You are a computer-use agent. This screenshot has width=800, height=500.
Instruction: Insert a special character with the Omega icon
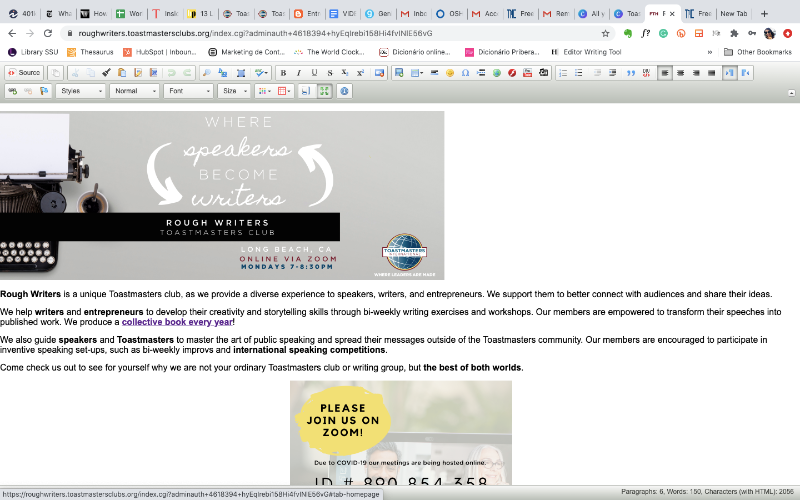point(466,73)
